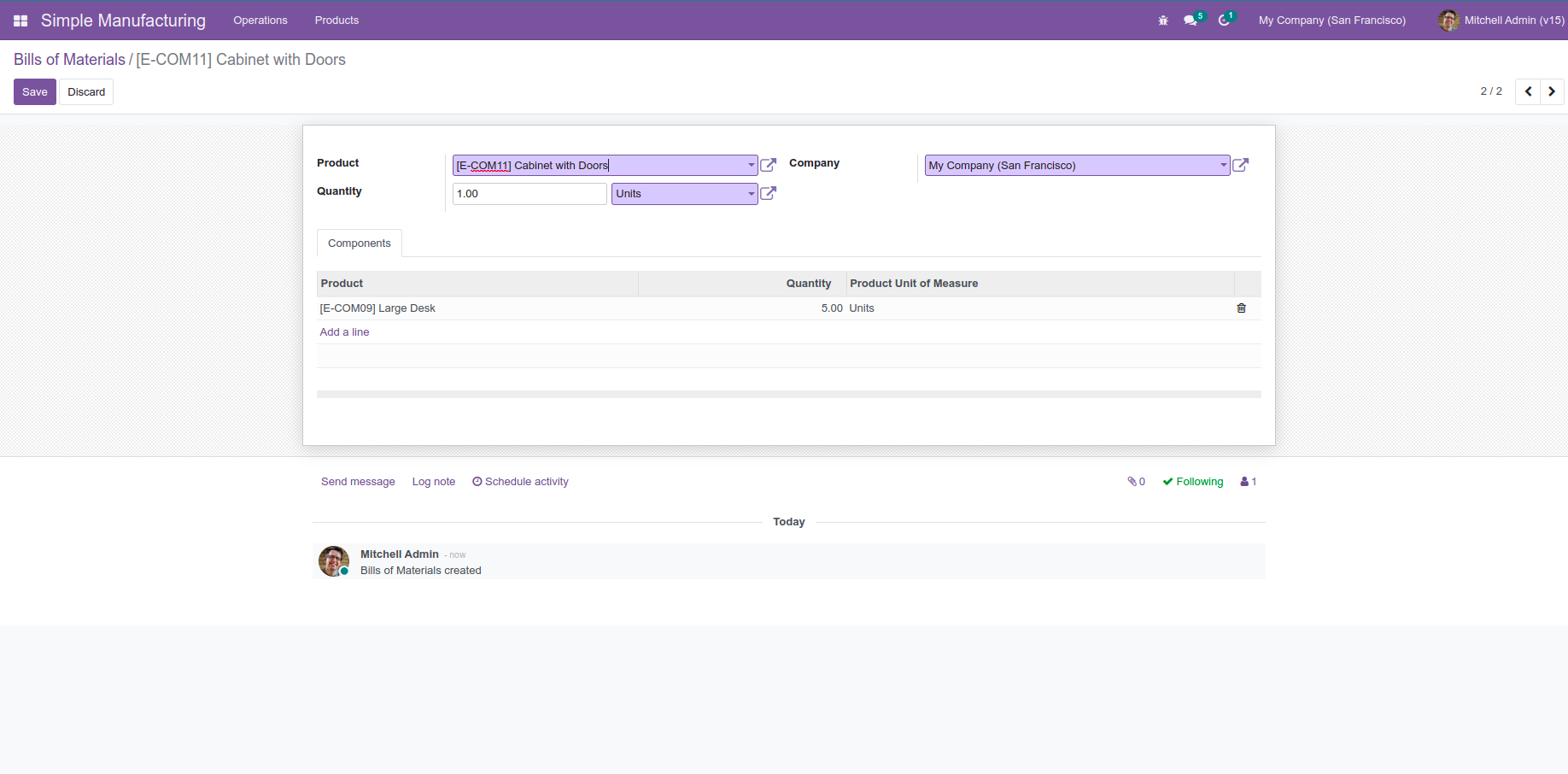Open external link for Units field
This screenshot has width=1568, height=774.
point(769,193)
